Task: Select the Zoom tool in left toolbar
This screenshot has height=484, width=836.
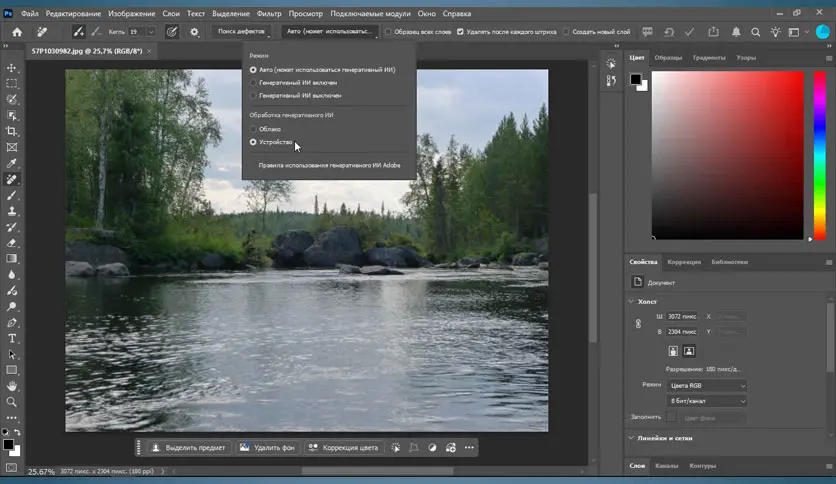Action: pos(11,402)
